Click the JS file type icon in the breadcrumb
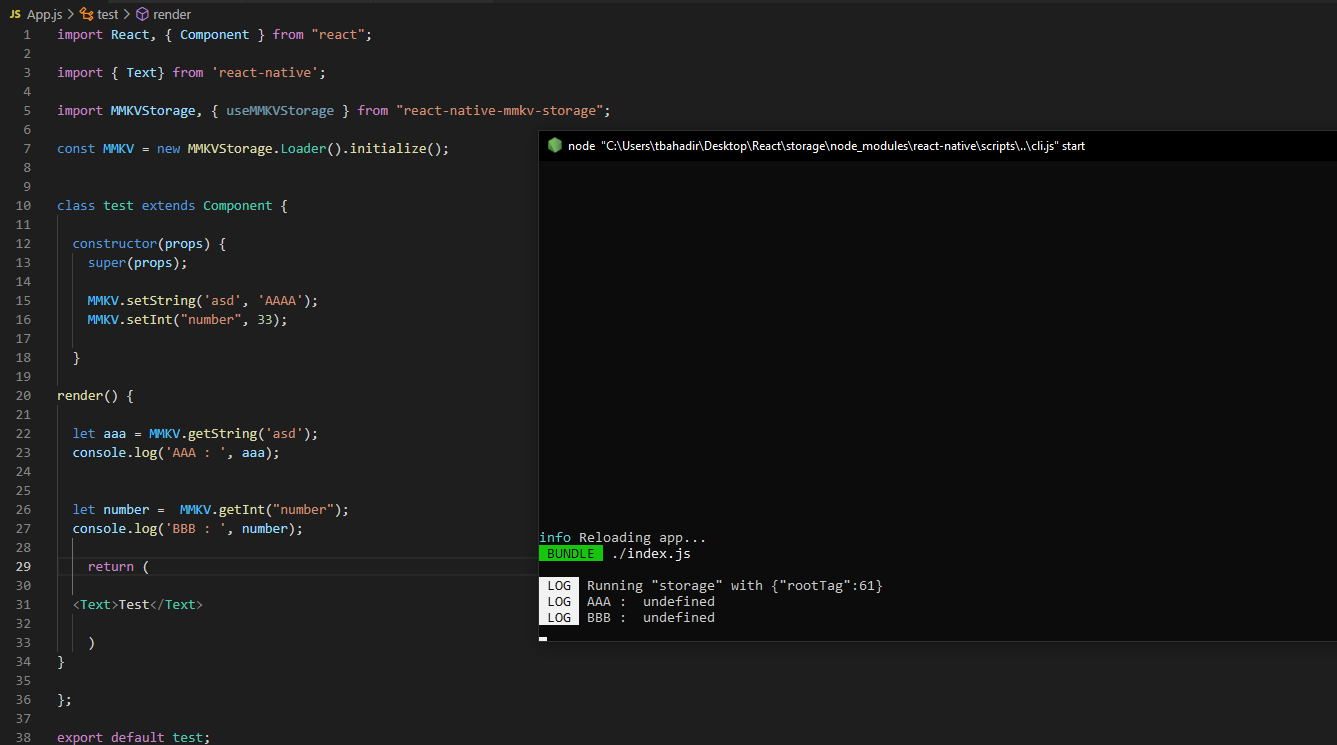 coord(14,14)
